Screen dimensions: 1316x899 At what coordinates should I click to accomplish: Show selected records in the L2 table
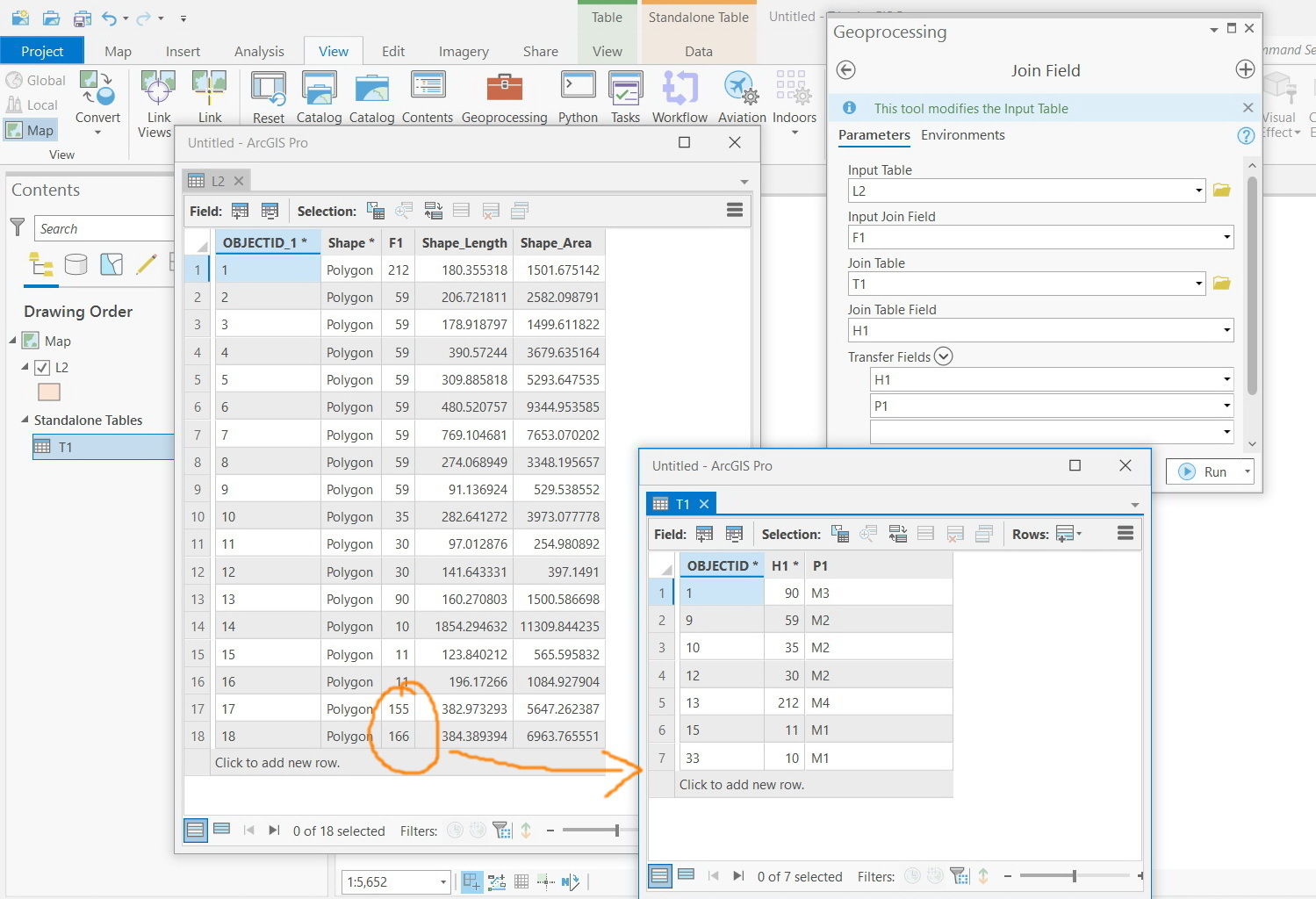pyautogui.click(x=222, y=829)
